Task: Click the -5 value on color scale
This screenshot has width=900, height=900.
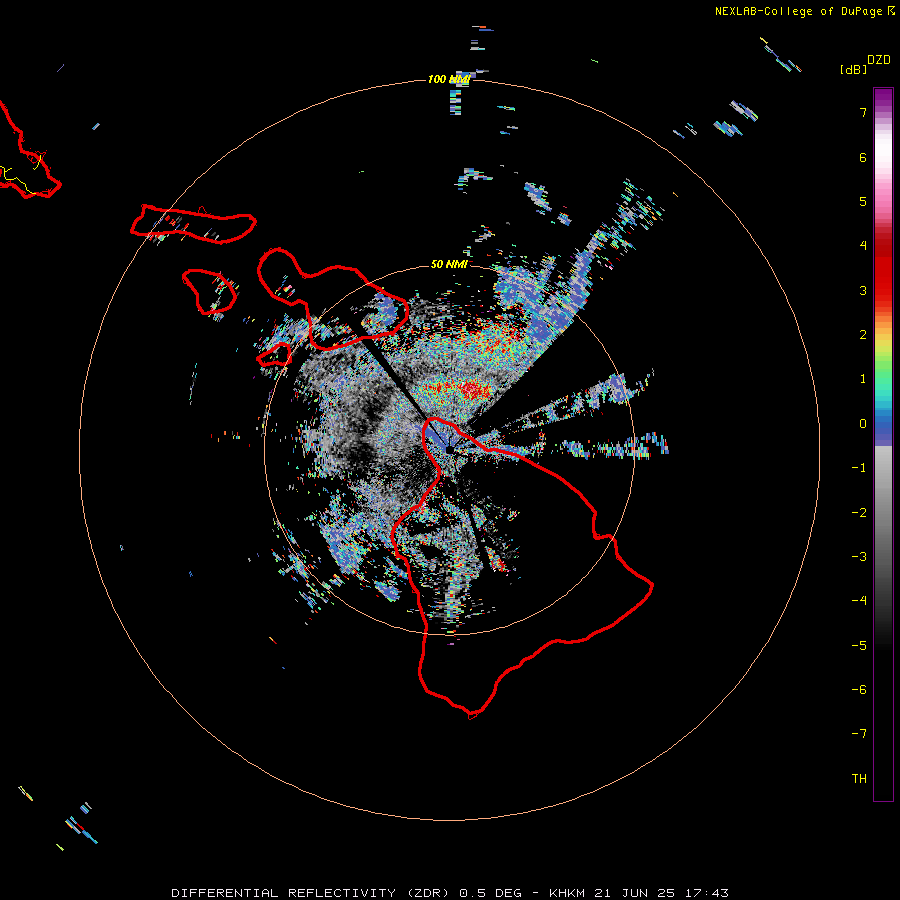Action: (859, 646)
